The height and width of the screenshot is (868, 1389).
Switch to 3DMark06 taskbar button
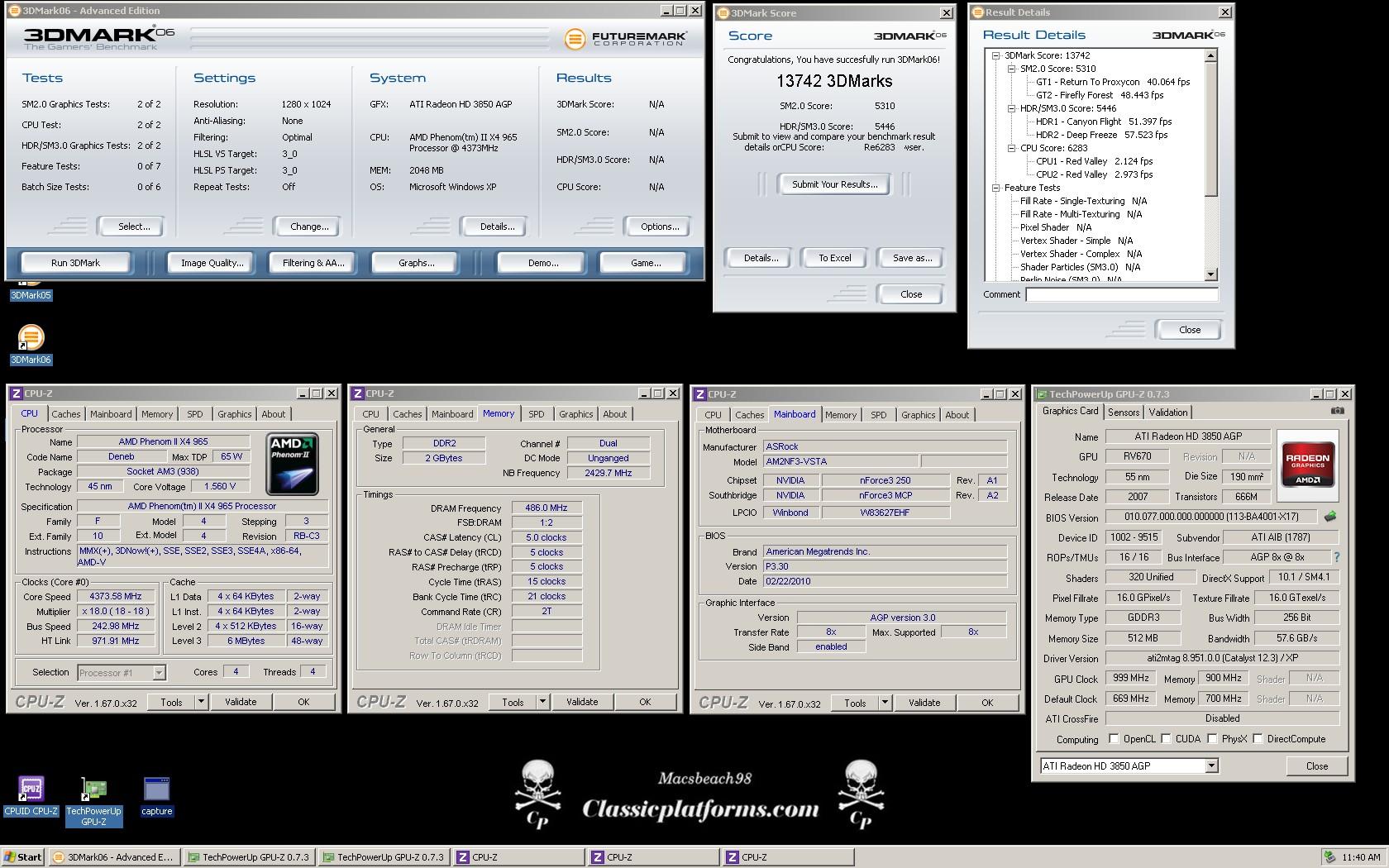click(x=113, y=857)
